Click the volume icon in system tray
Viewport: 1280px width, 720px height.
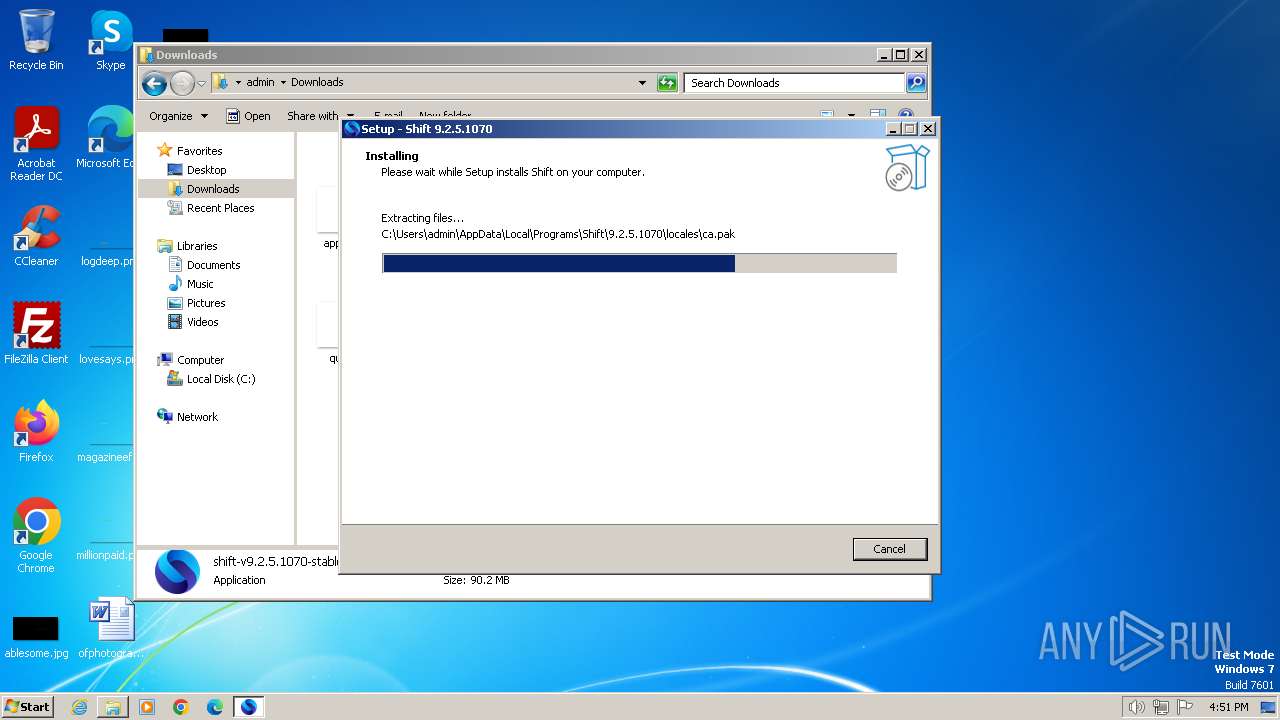point(1137,707)
